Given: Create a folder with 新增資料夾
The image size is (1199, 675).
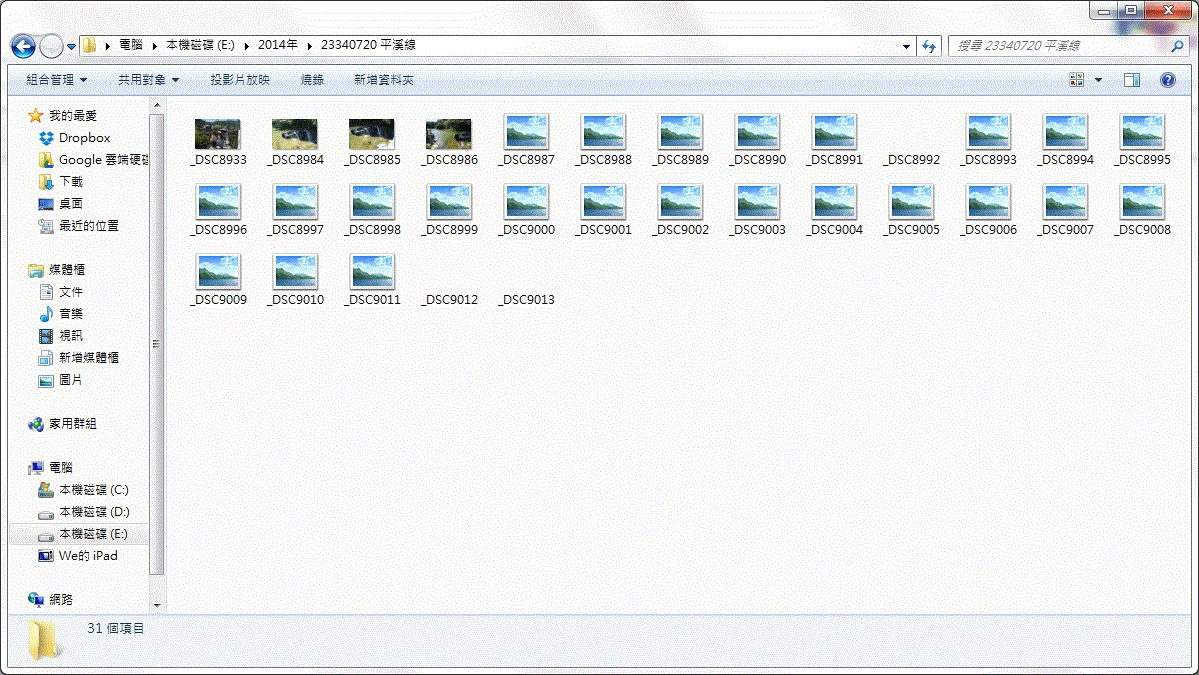Looking at the screenshot, I should click(384, 80).
